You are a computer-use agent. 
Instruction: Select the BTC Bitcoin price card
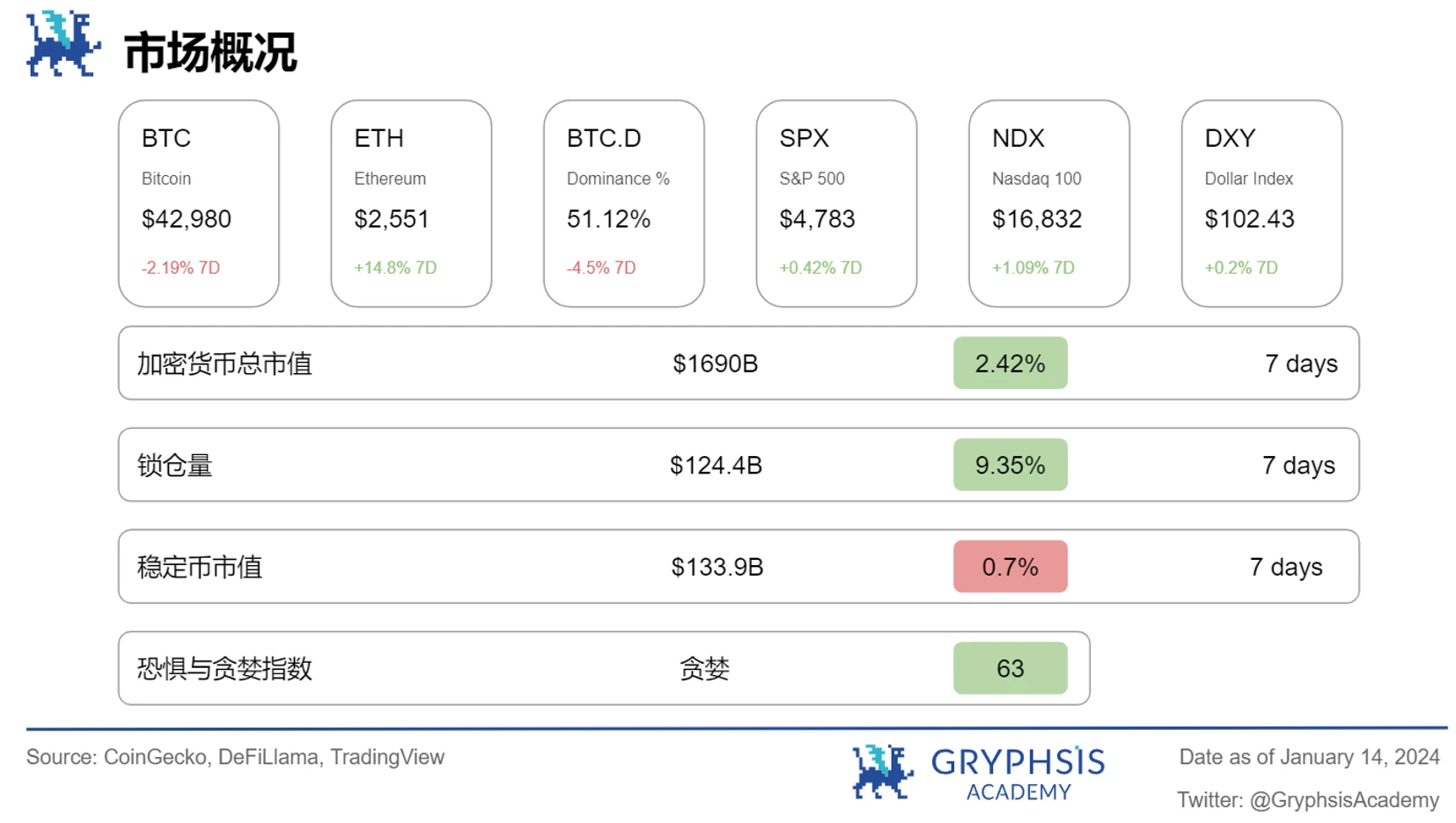pos(199,203)
